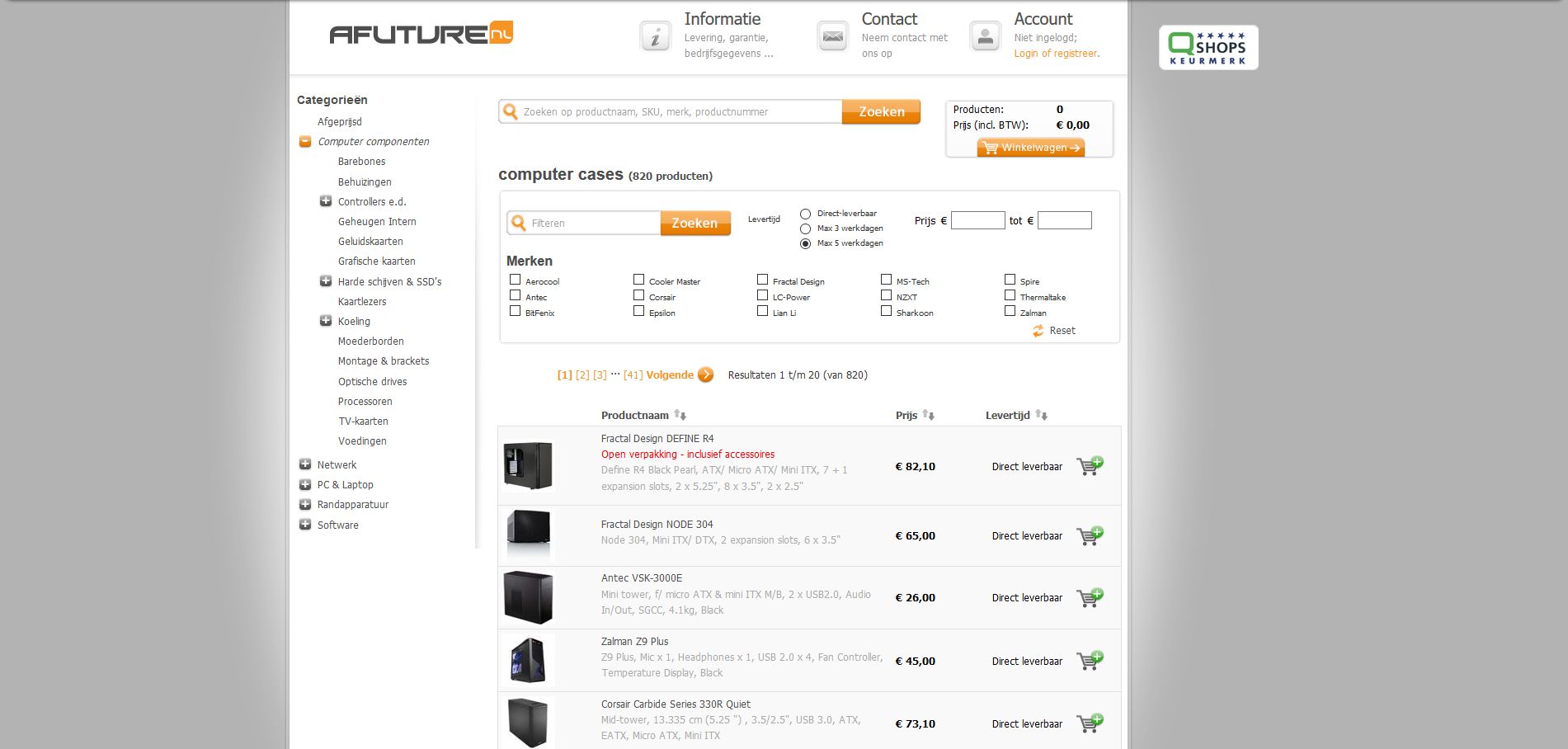
Task: Add Fractal Design NODE 304 to cart
Action: (x=1090, y=535)
